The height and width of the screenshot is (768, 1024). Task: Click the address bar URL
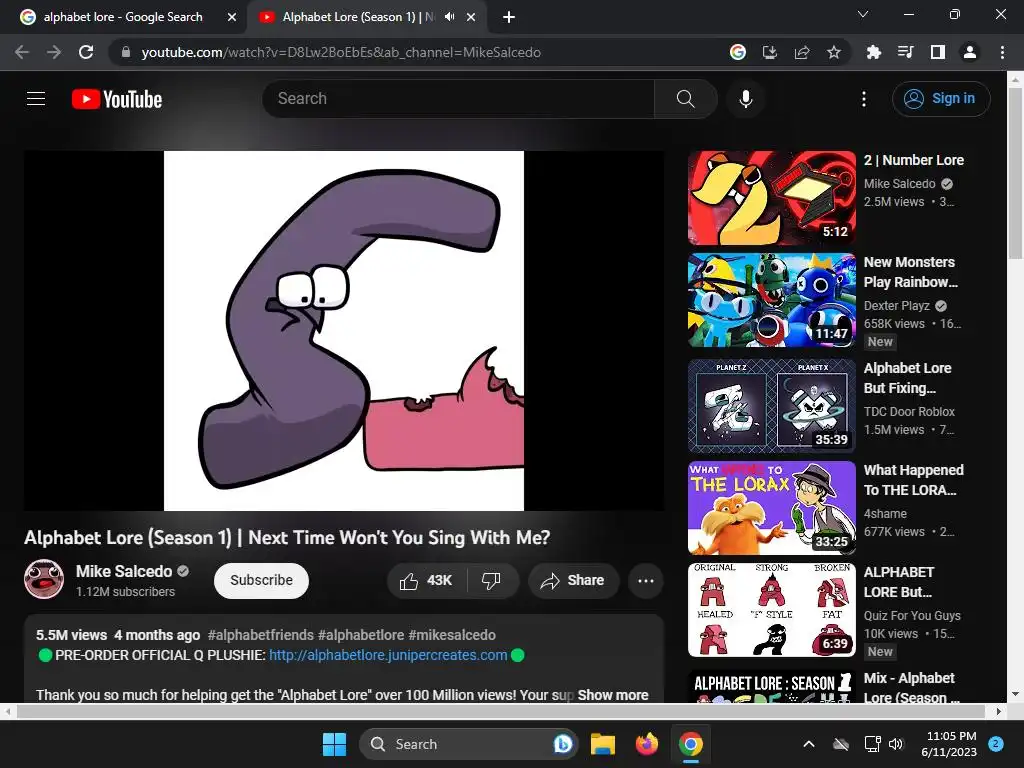click(x=341, y=52)
